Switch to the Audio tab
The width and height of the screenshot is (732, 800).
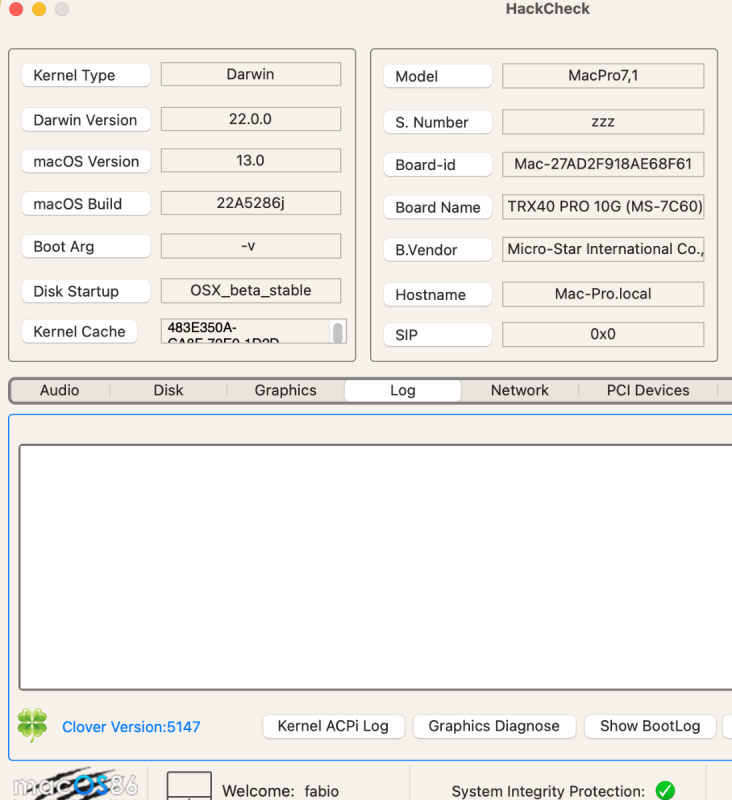(60, 390)
